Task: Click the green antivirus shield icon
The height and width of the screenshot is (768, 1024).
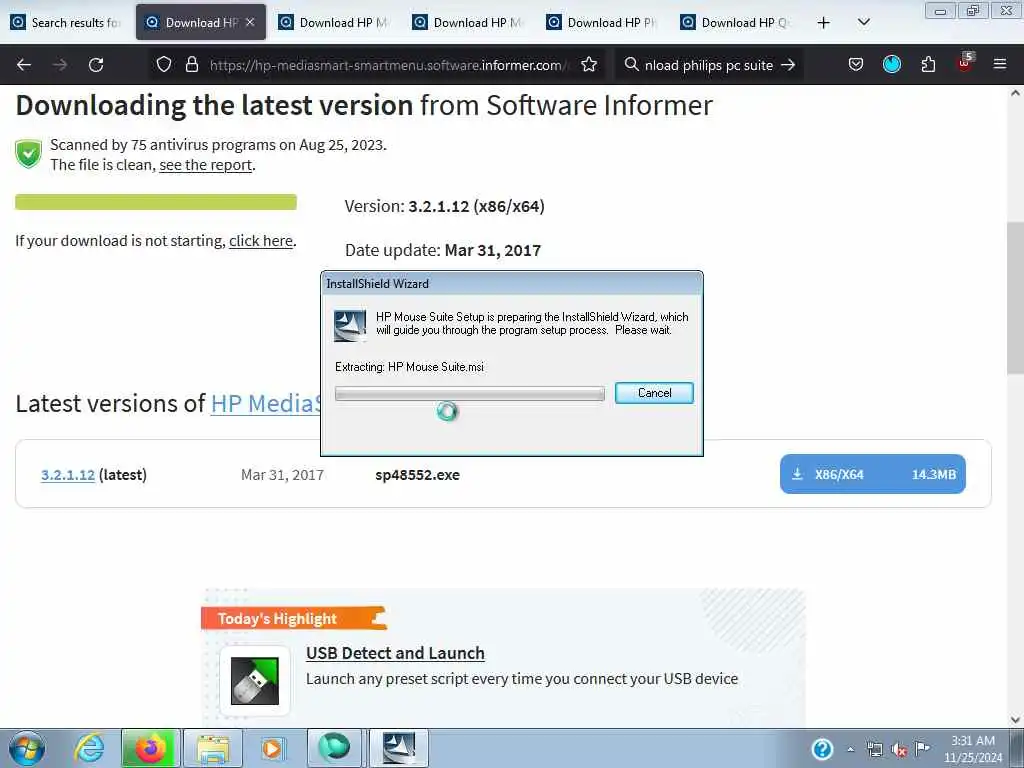Action: point(28,154)
